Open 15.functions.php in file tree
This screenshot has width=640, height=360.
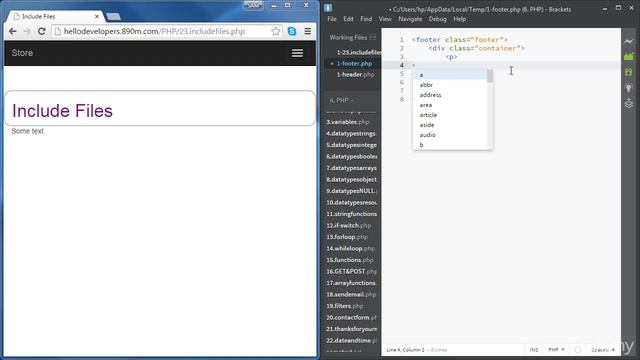pos(349,260)
